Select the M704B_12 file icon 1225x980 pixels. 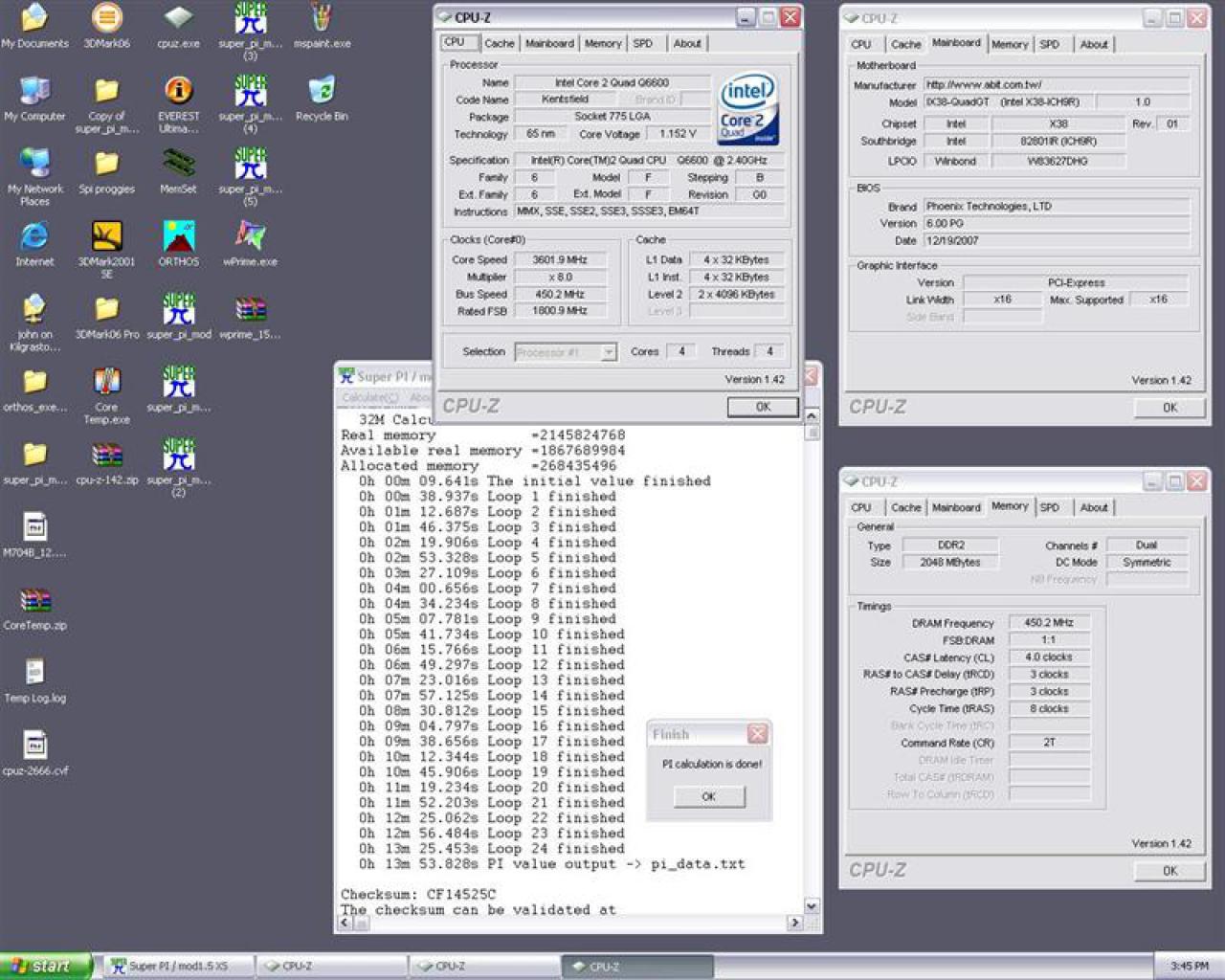coord(34,534)
